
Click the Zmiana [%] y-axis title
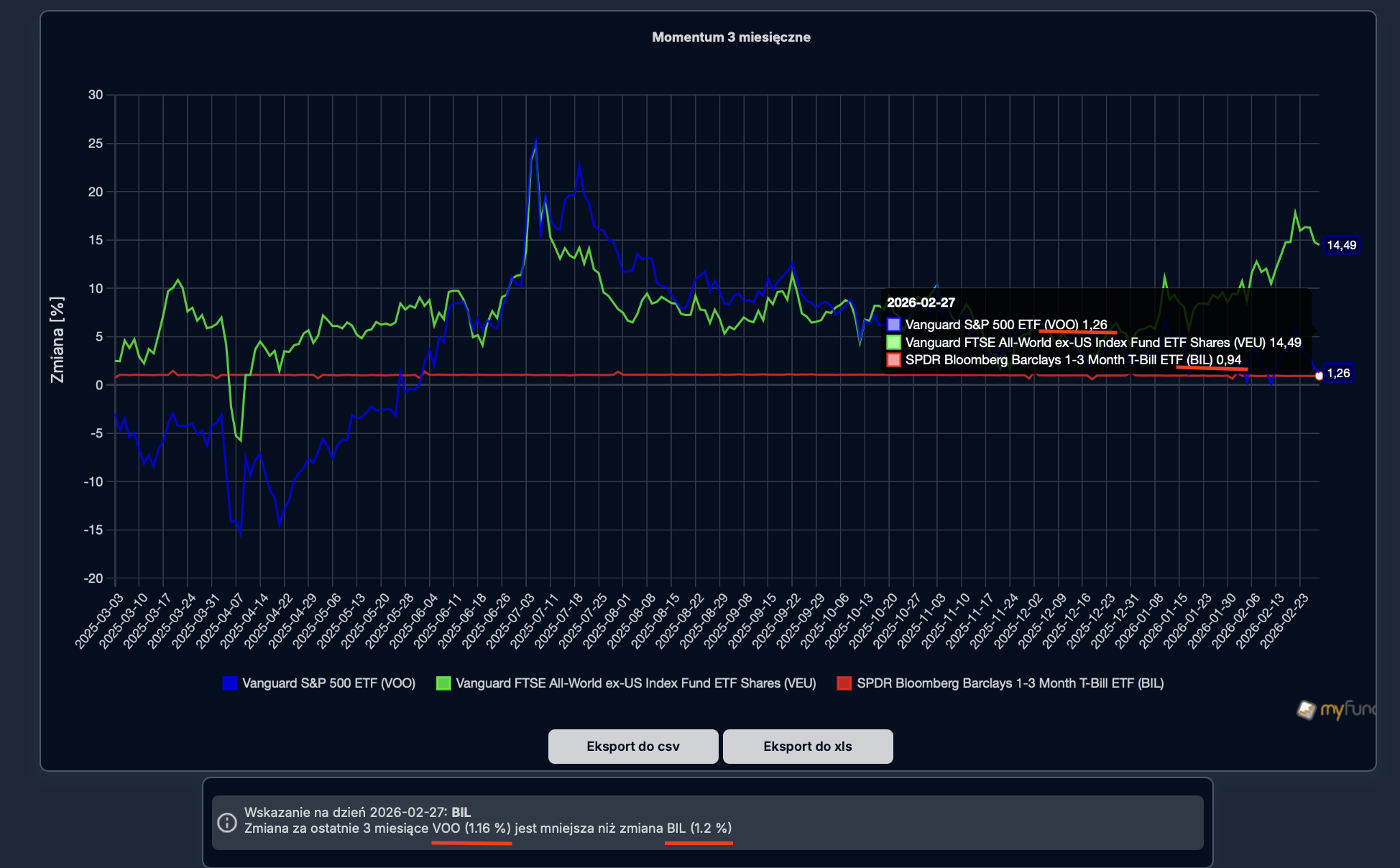[x=57, y=339]
